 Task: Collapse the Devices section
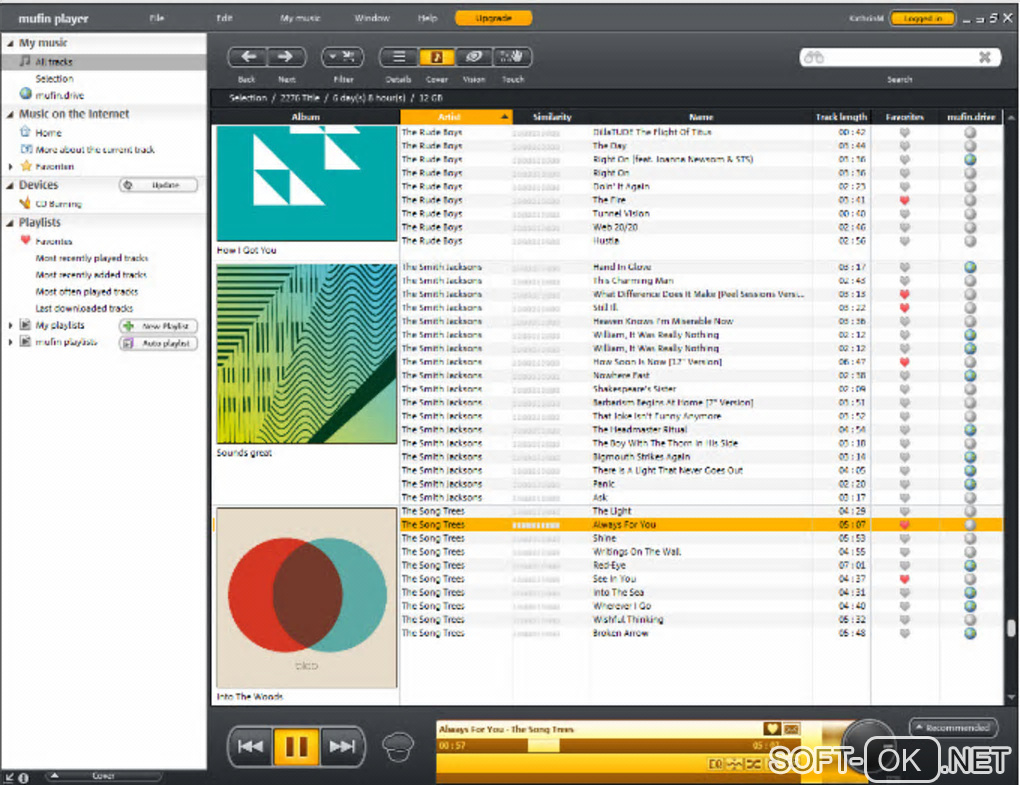[x=10, y=185]
